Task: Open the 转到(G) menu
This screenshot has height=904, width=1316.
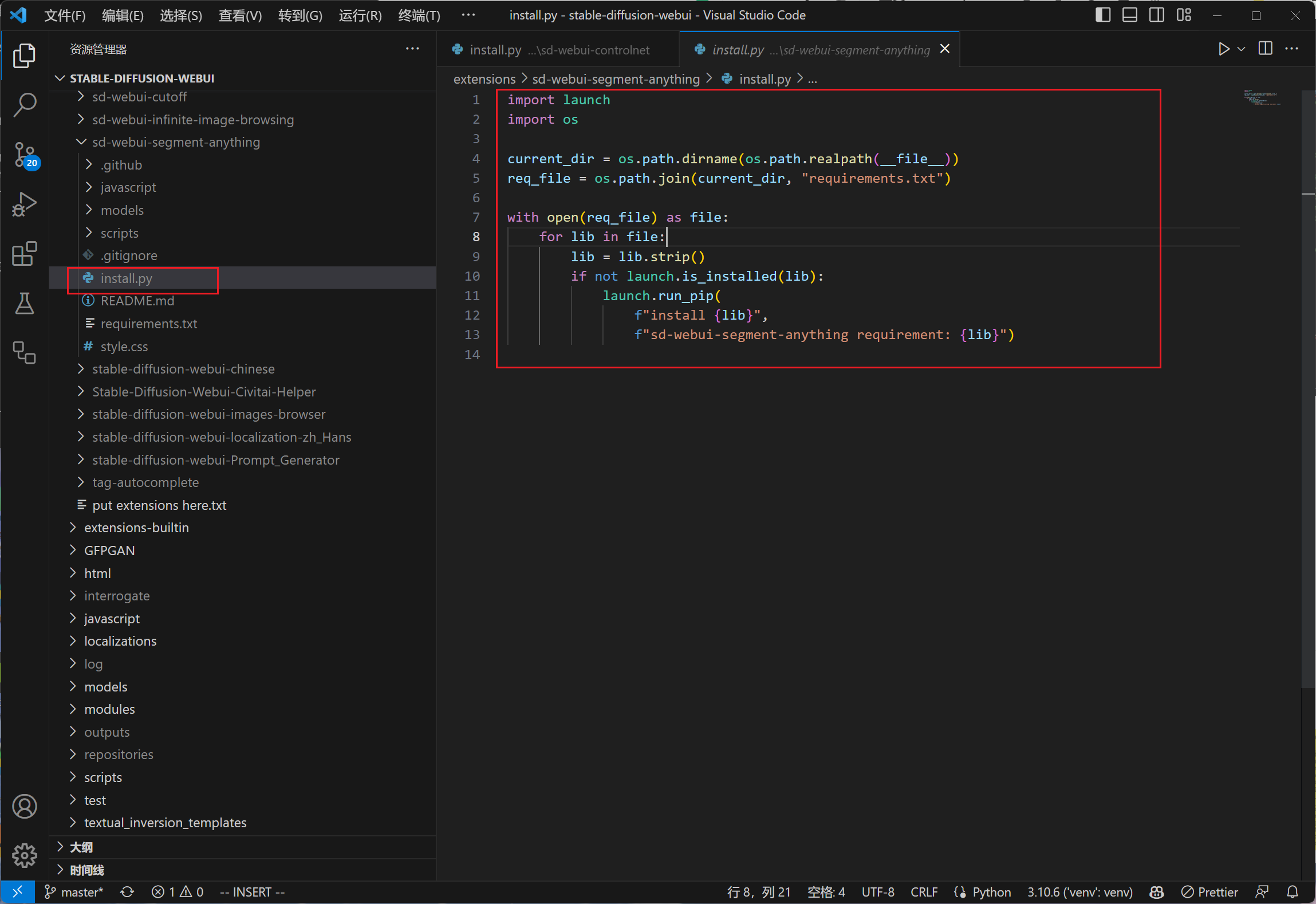Action: tap(300, 15)
